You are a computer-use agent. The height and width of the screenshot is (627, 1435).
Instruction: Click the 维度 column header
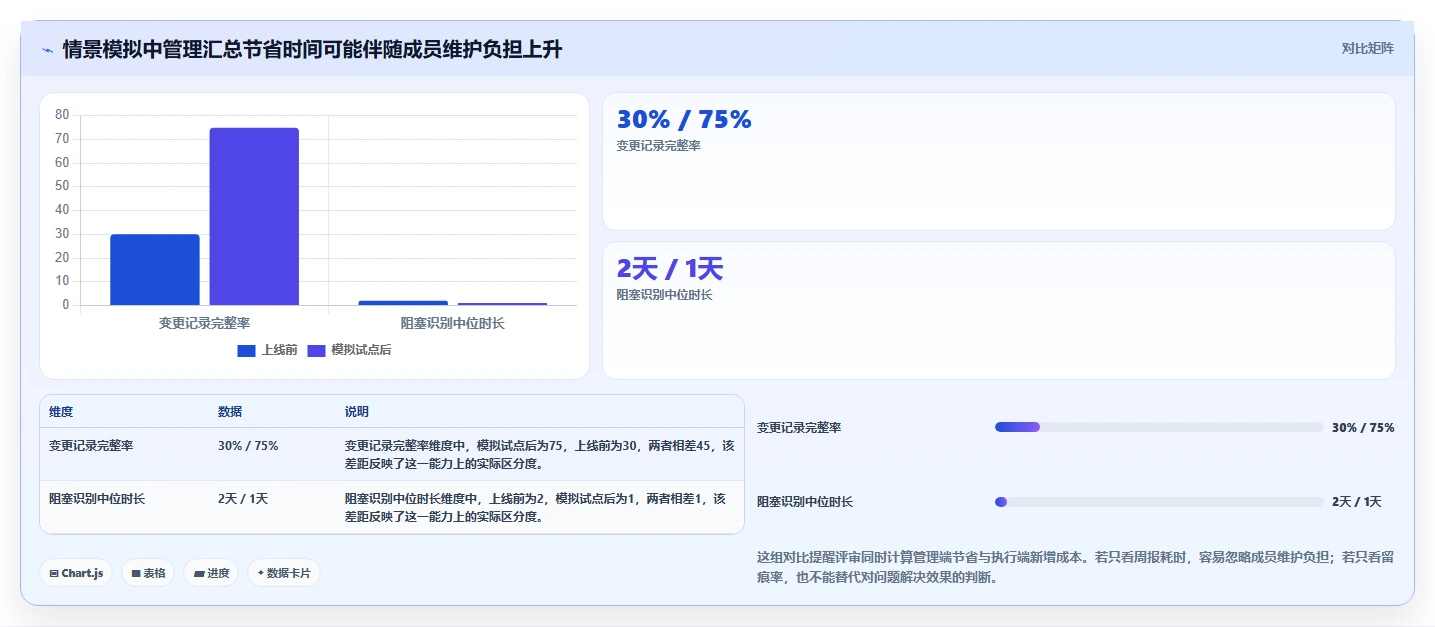61,412
